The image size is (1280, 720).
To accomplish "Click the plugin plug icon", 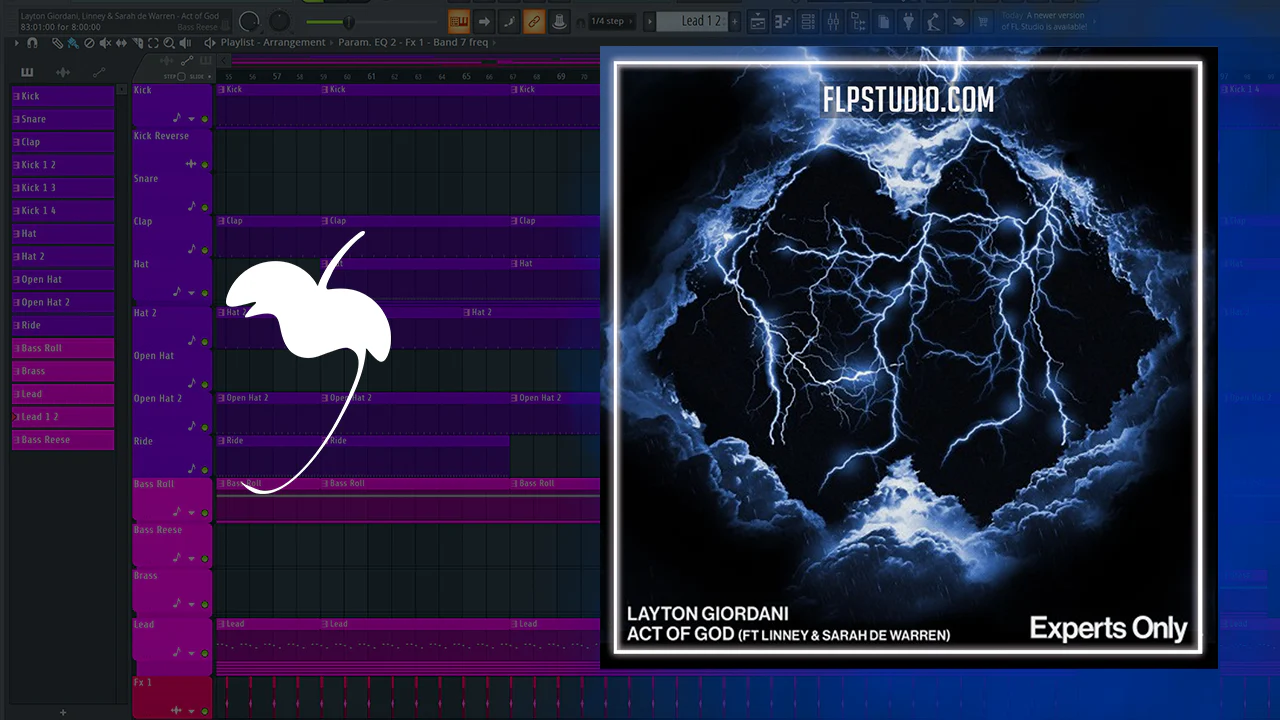I will click(908, 21).
